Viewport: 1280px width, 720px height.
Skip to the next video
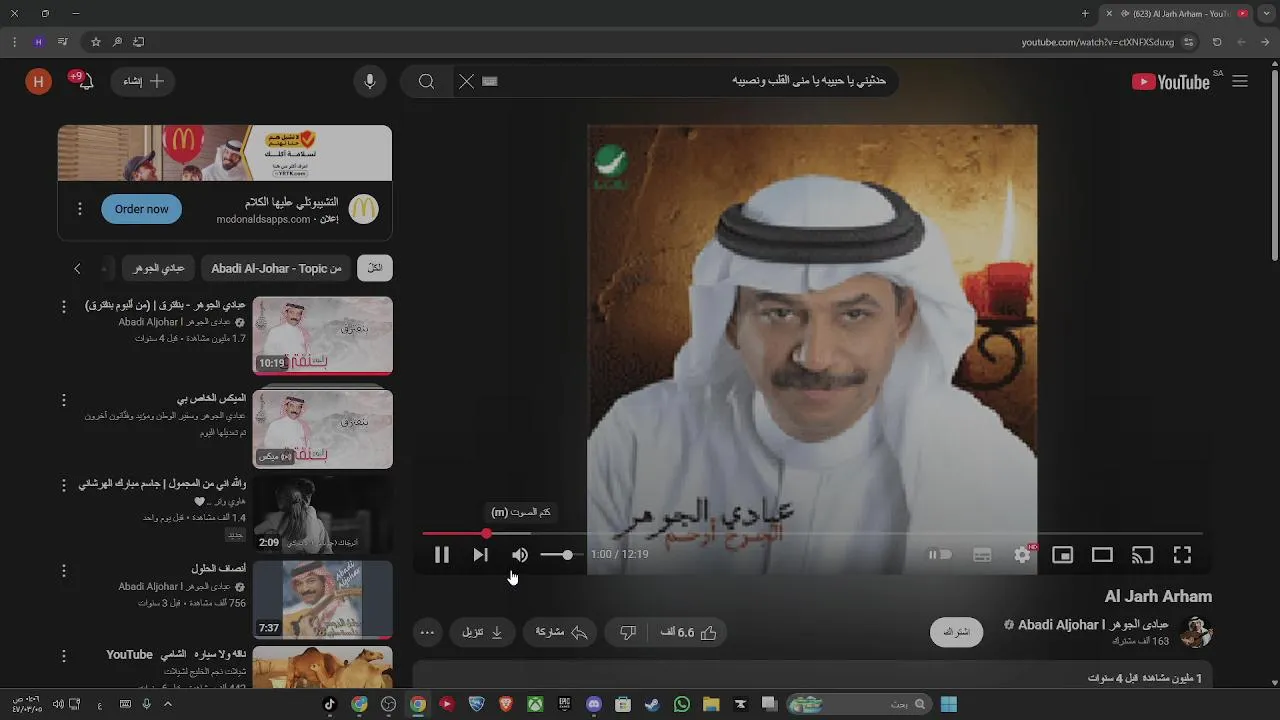481,555
